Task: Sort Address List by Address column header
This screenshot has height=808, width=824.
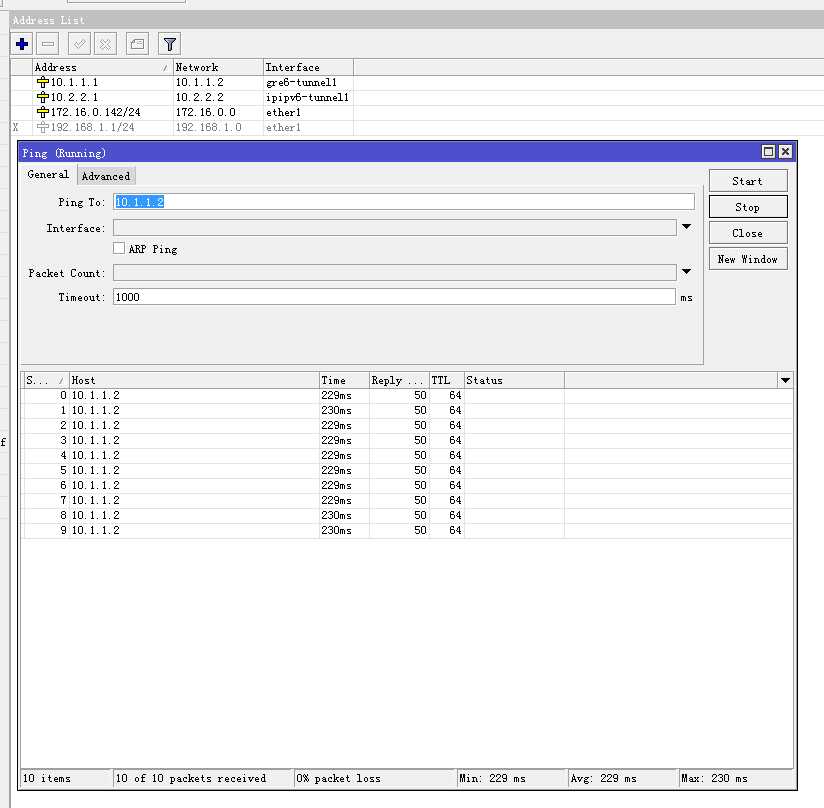Action: 102,67
